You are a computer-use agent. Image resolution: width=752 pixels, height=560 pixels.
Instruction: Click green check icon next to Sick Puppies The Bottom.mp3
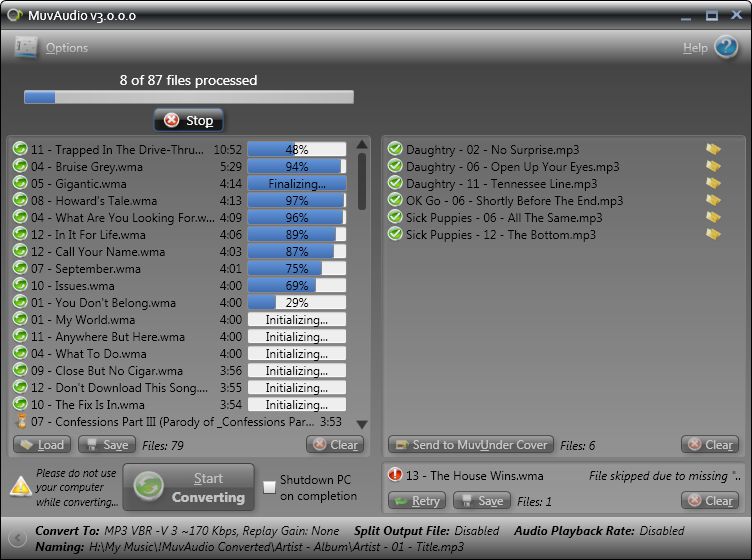pos(395,234)
